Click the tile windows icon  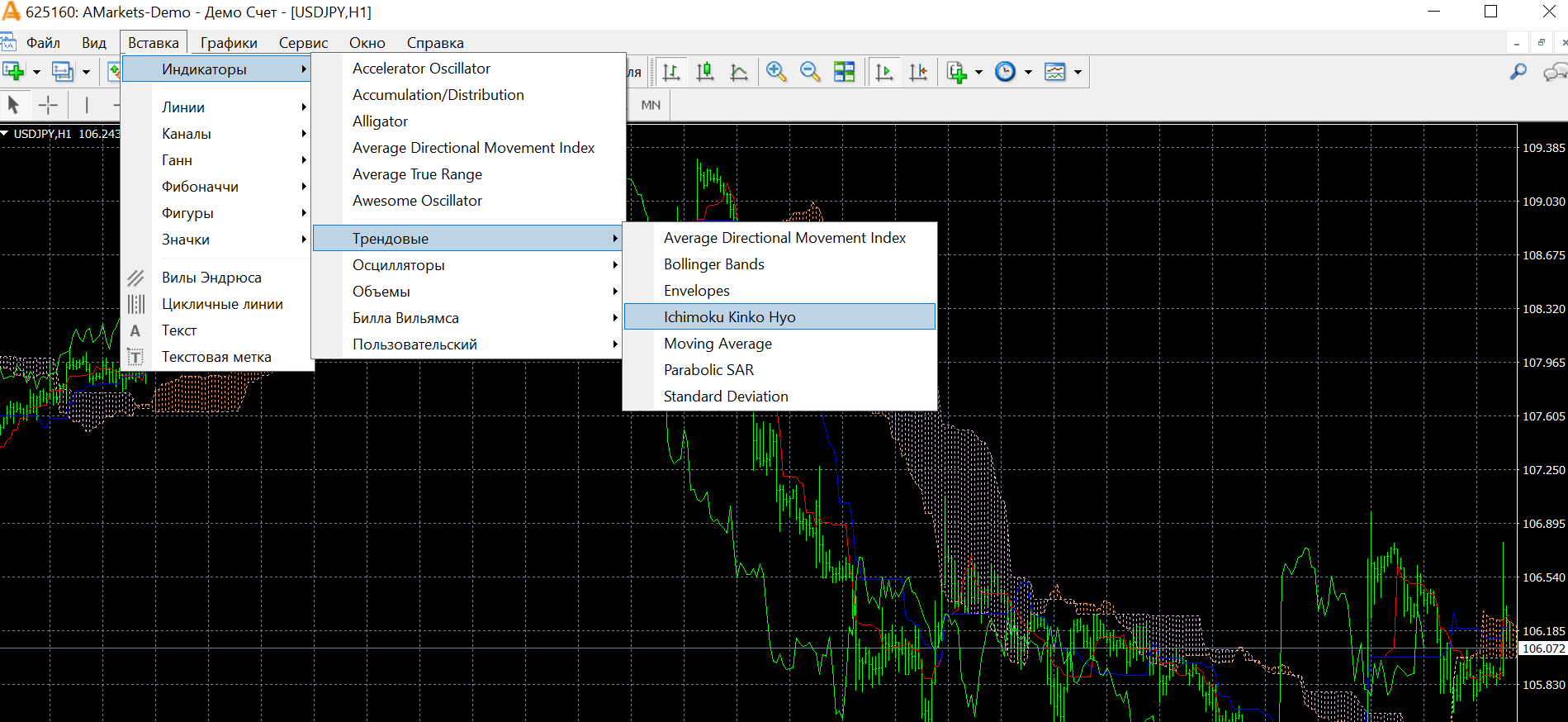point(844,72)
